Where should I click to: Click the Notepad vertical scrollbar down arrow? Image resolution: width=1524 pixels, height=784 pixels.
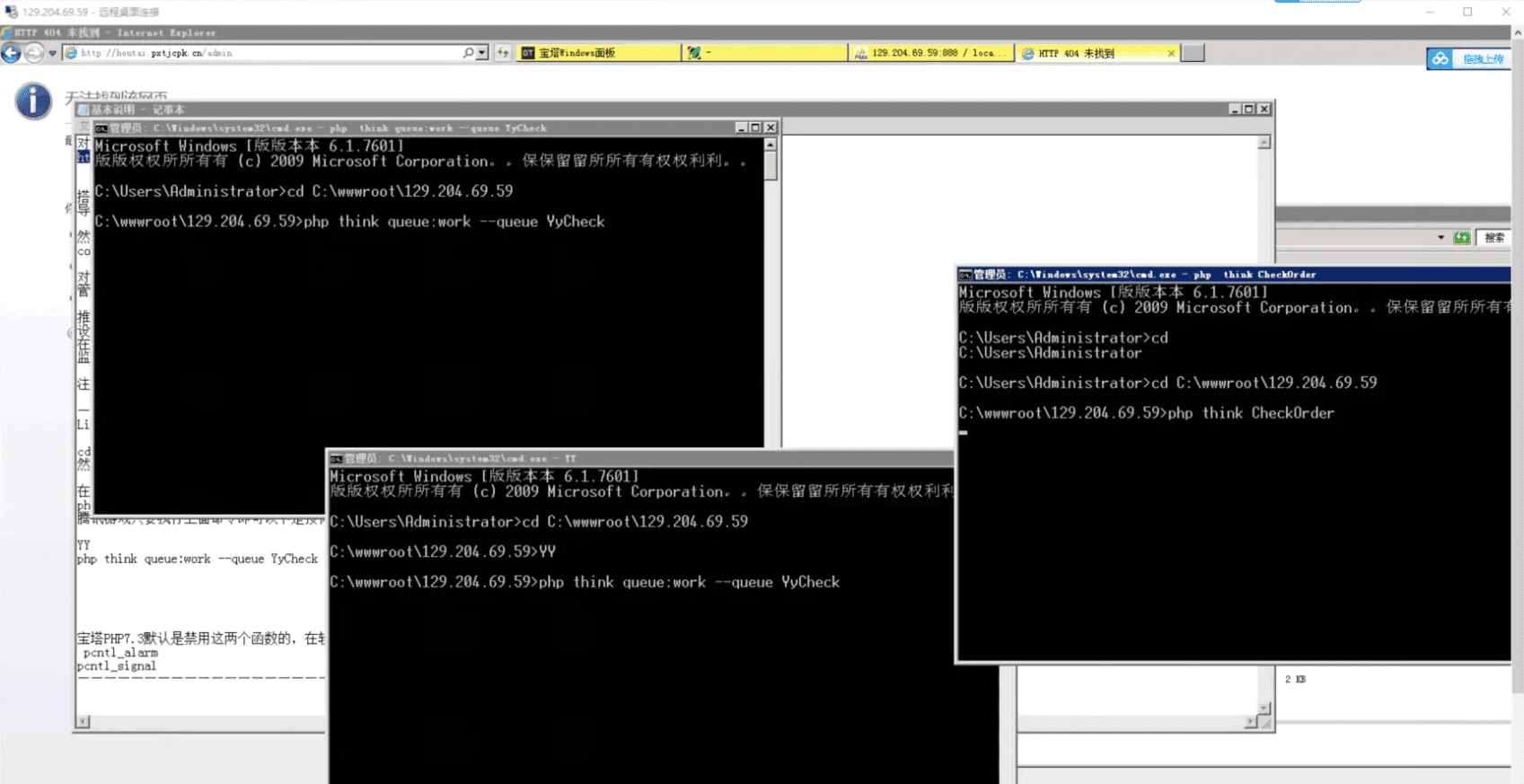pos(1264,708)
